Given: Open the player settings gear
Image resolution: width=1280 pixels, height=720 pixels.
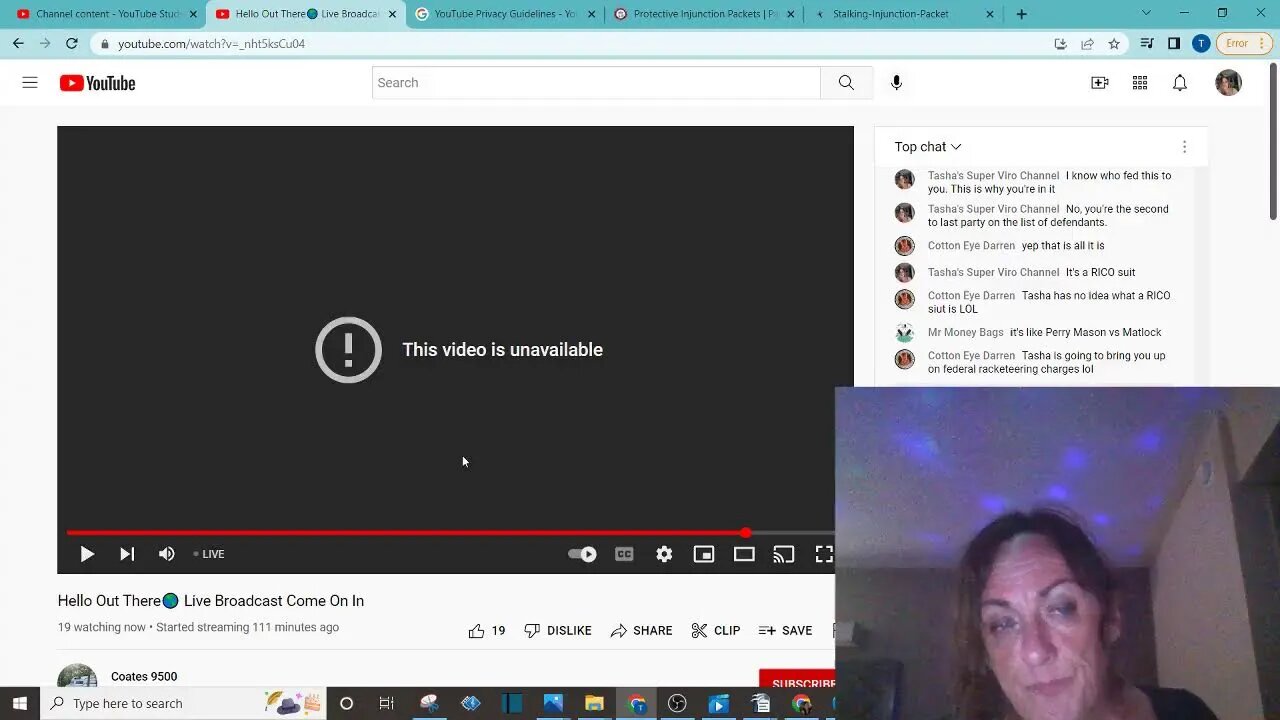Looking at the screenshot, I should point(664,554).
